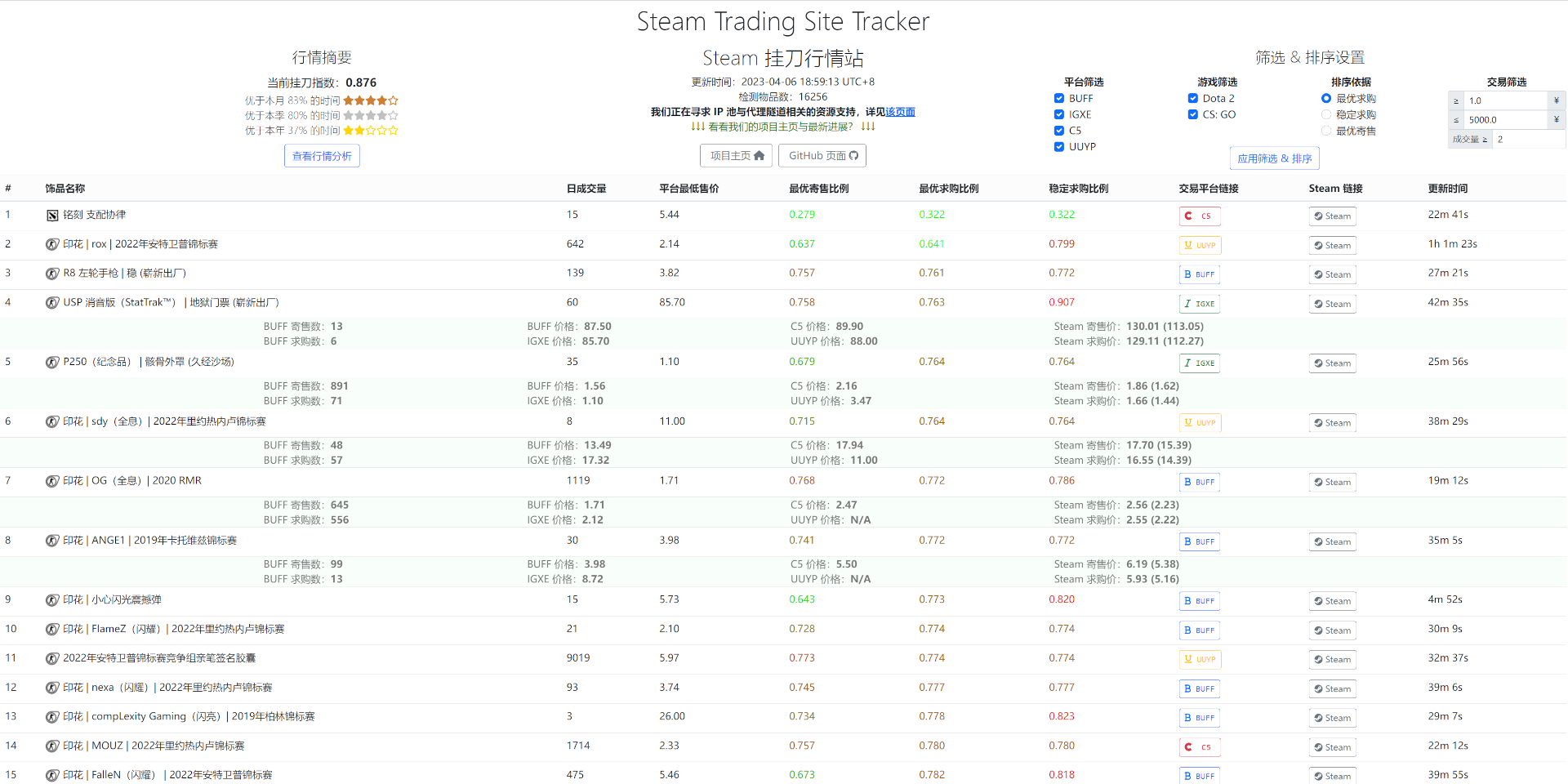Expand details for 印花 | 小心闪光震撼弹
Viewport: 1568px width, 784px height.
783,600
